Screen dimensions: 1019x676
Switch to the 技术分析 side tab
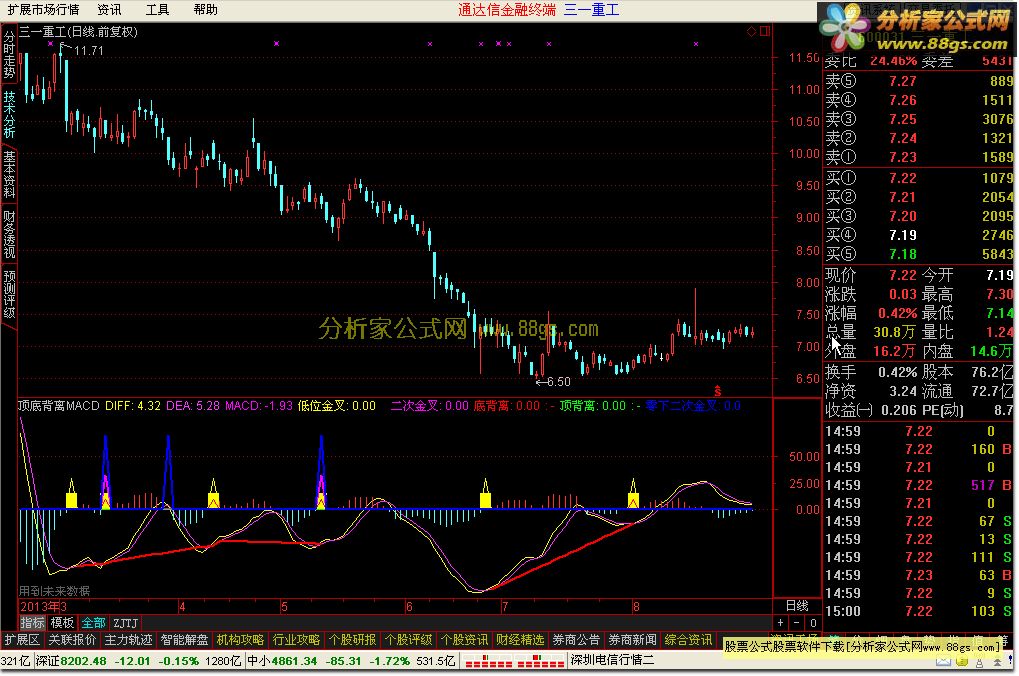(x=9, y=114)
